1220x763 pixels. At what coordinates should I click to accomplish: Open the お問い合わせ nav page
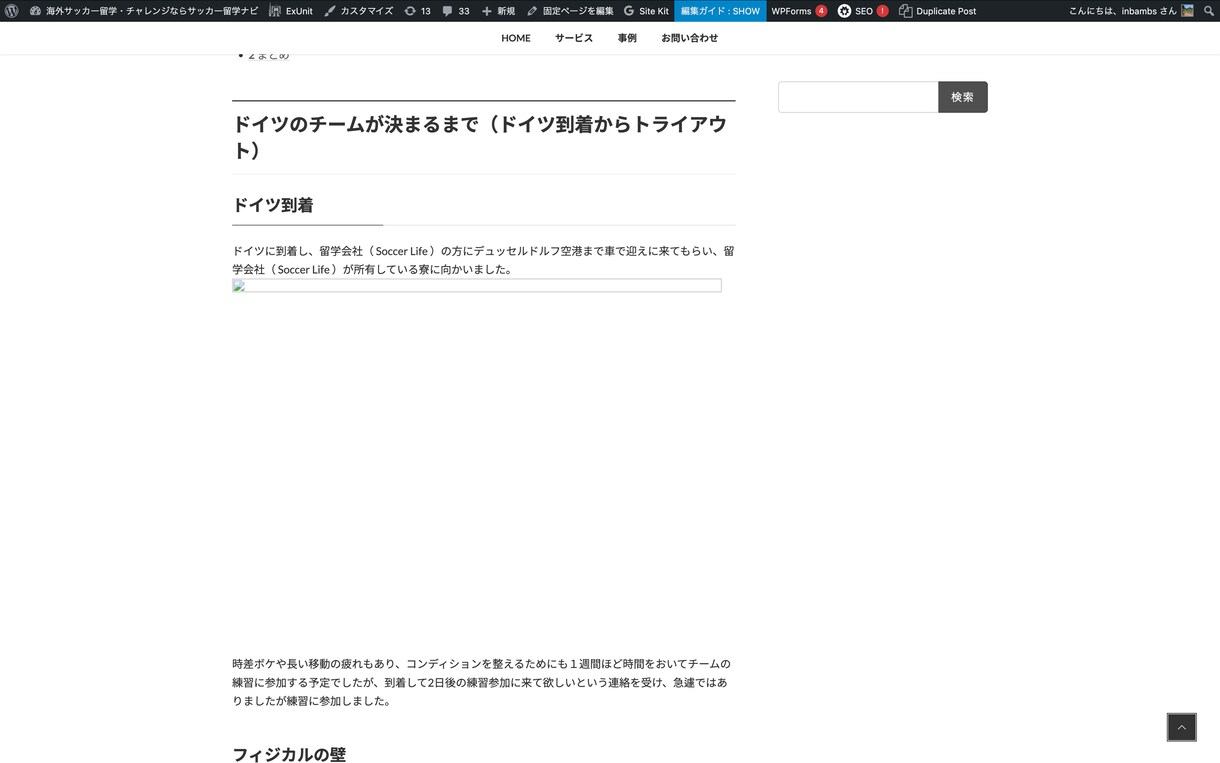(689, 38)
